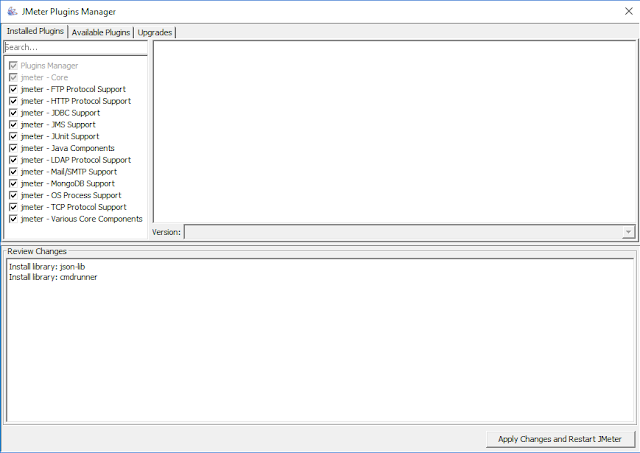
Task: Uncheck jmeter - HTTP Protocol Support
Action: coord(13,101)
